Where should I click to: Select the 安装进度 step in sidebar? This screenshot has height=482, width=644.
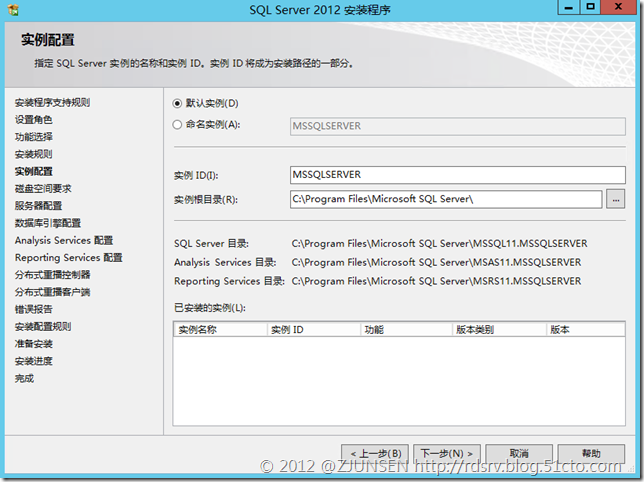[34, 361]
